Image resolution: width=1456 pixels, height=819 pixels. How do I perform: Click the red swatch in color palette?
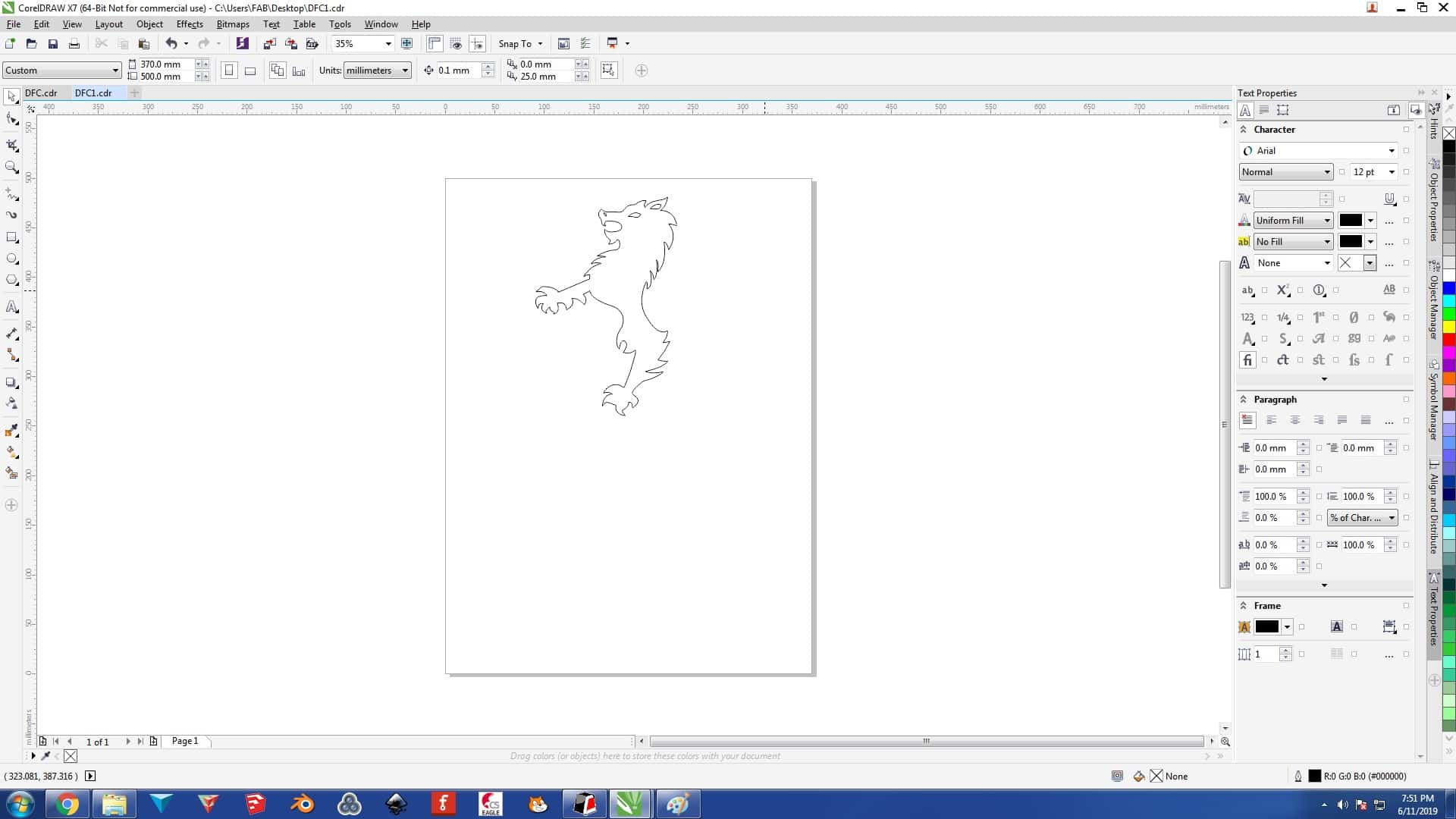pos(1448,340)
